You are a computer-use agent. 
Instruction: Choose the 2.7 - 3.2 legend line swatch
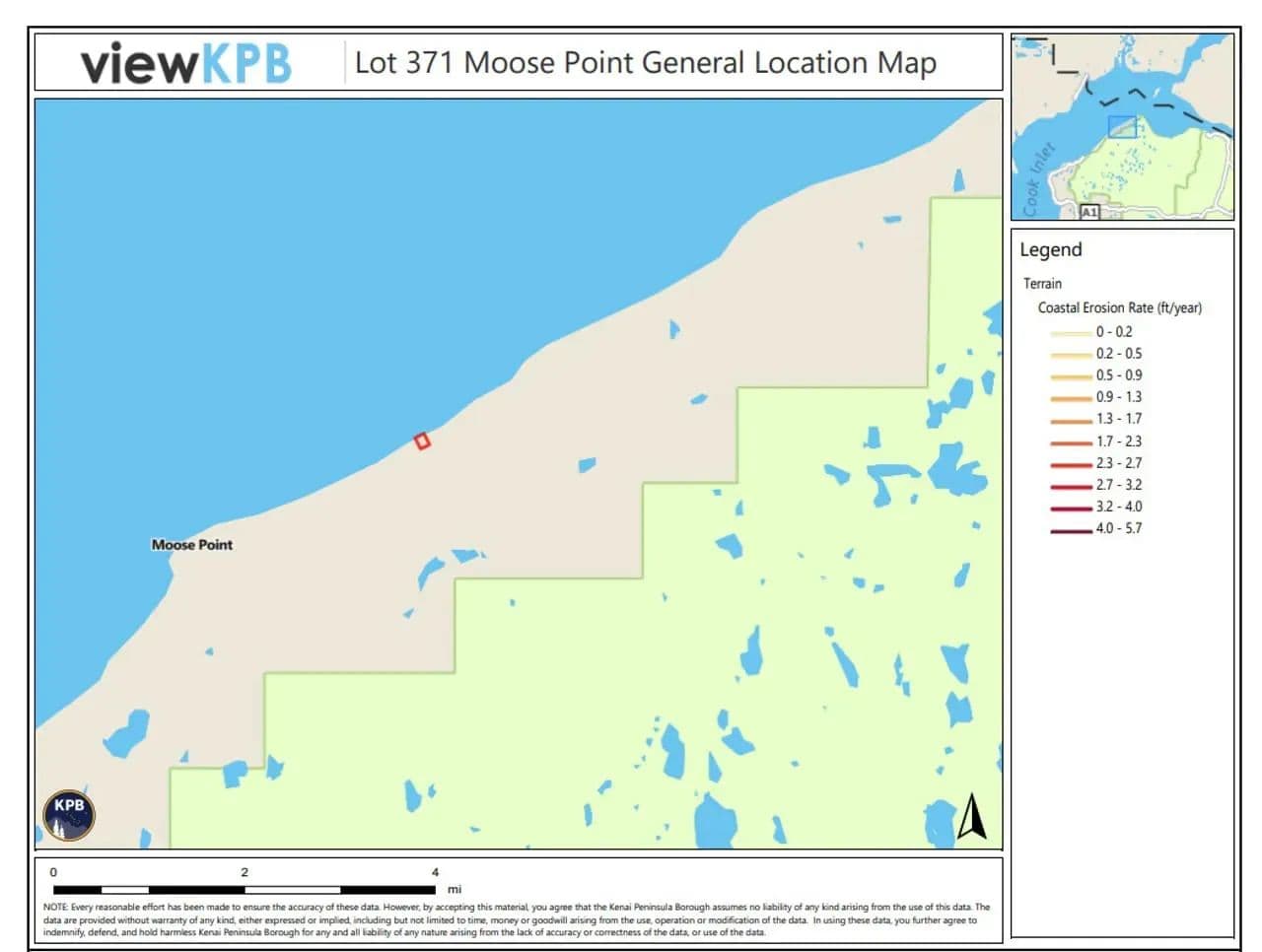(1071, 486)
